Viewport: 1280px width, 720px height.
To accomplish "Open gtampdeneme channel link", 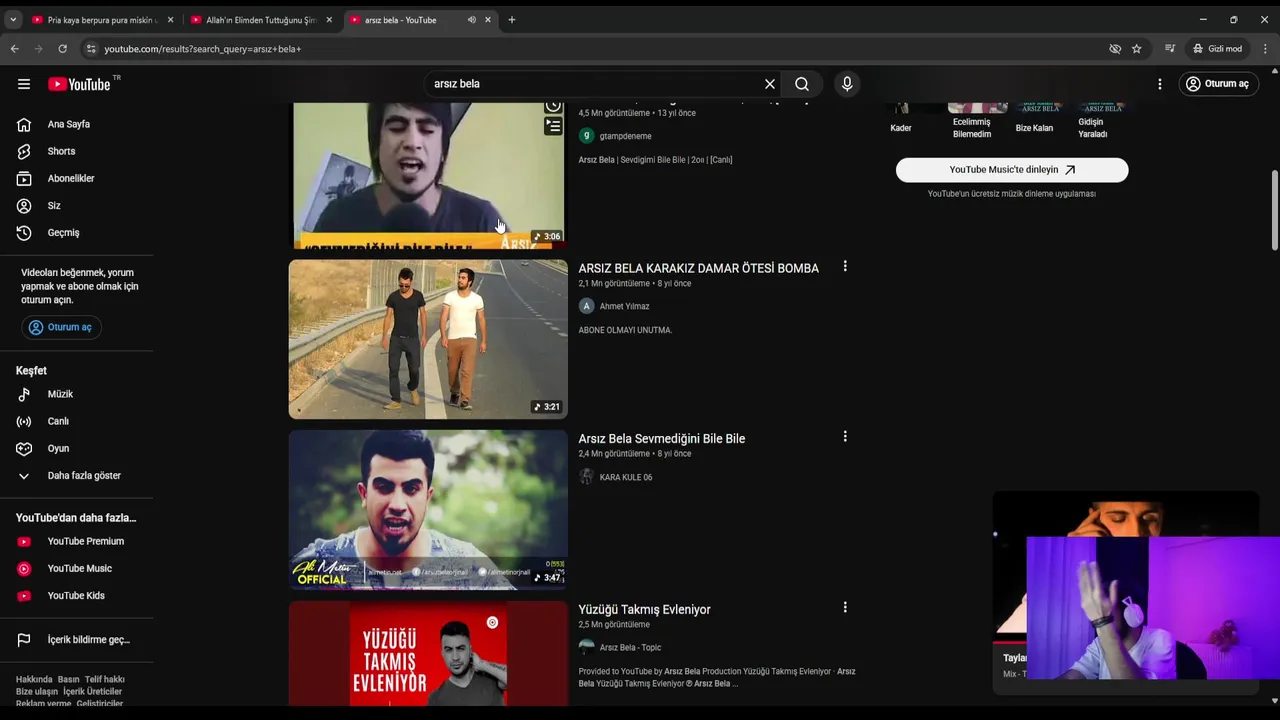I will [x=625, y=136].
